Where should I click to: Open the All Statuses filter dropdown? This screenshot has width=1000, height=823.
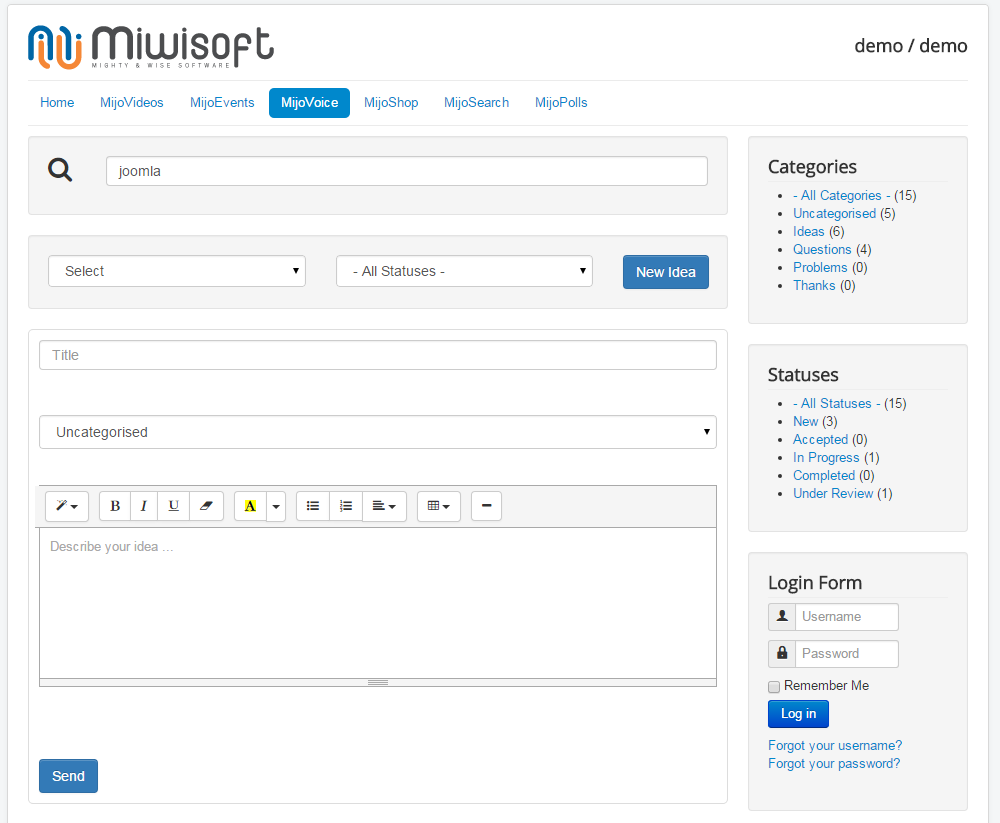464,271
